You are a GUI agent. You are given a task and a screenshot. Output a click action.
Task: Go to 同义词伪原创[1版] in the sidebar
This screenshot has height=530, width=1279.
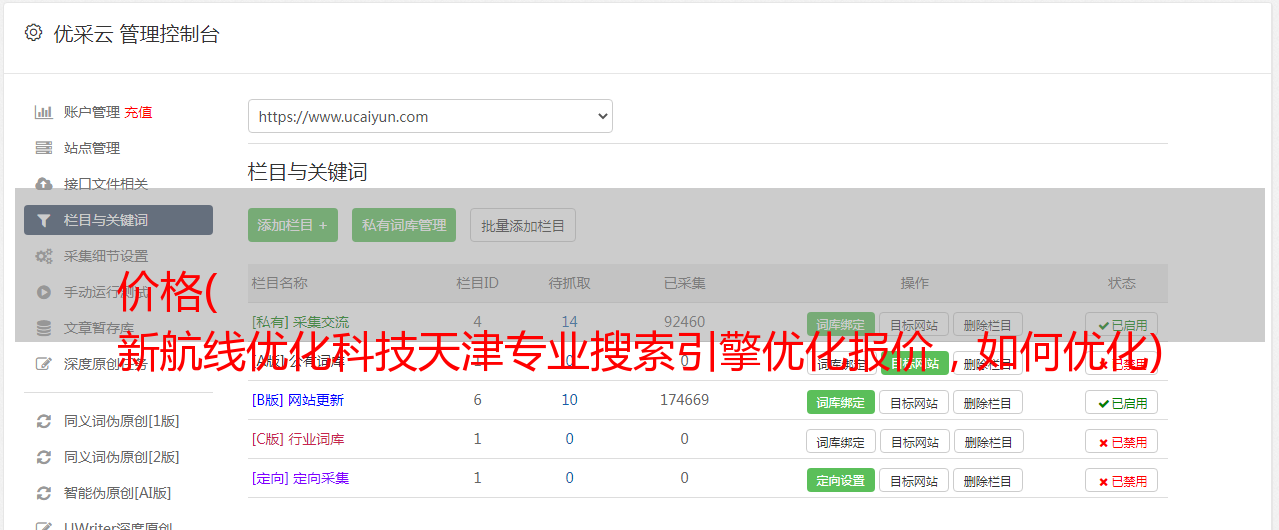[122, 421]
